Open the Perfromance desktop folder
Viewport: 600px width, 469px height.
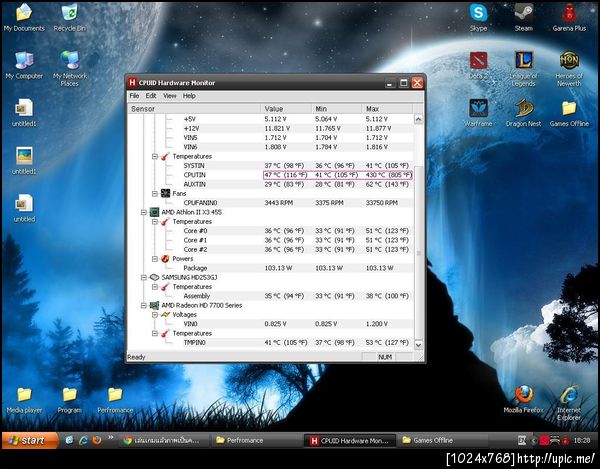pyautogui.click(x=115, y=400)
